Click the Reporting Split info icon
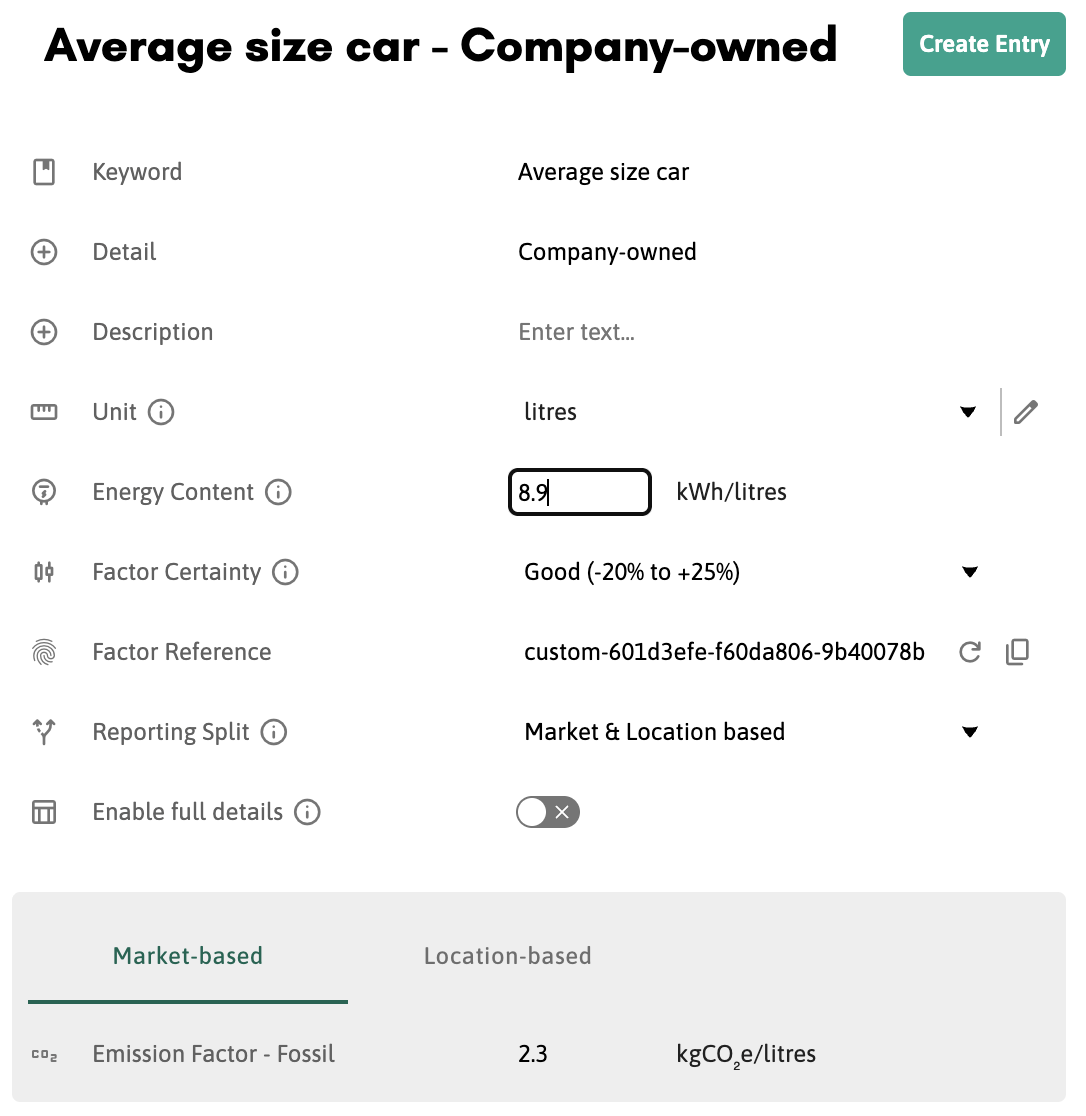 click(273, 732)
